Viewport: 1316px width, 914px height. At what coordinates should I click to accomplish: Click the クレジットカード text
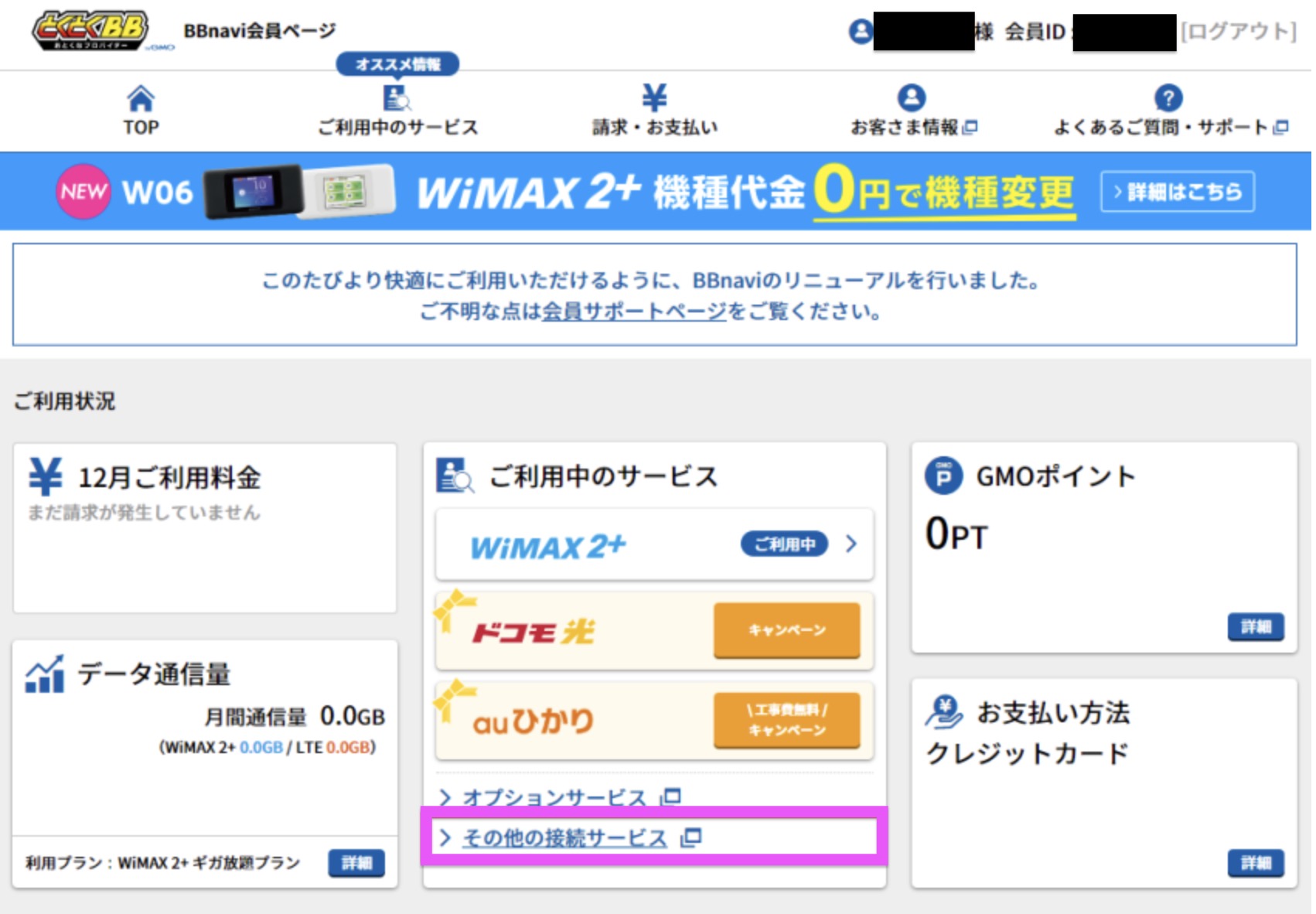coord(1028,753)
